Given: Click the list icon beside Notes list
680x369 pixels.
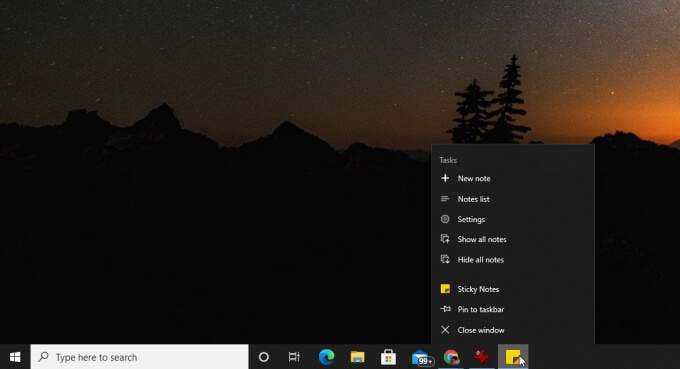Looking at the screenshot, I should click(x=445, y=199).
